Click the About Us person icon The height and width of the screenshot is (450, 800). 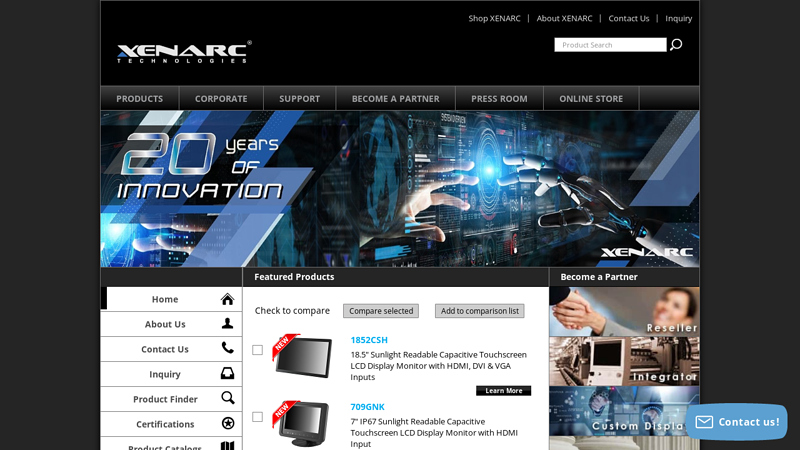tap(228, 323)
